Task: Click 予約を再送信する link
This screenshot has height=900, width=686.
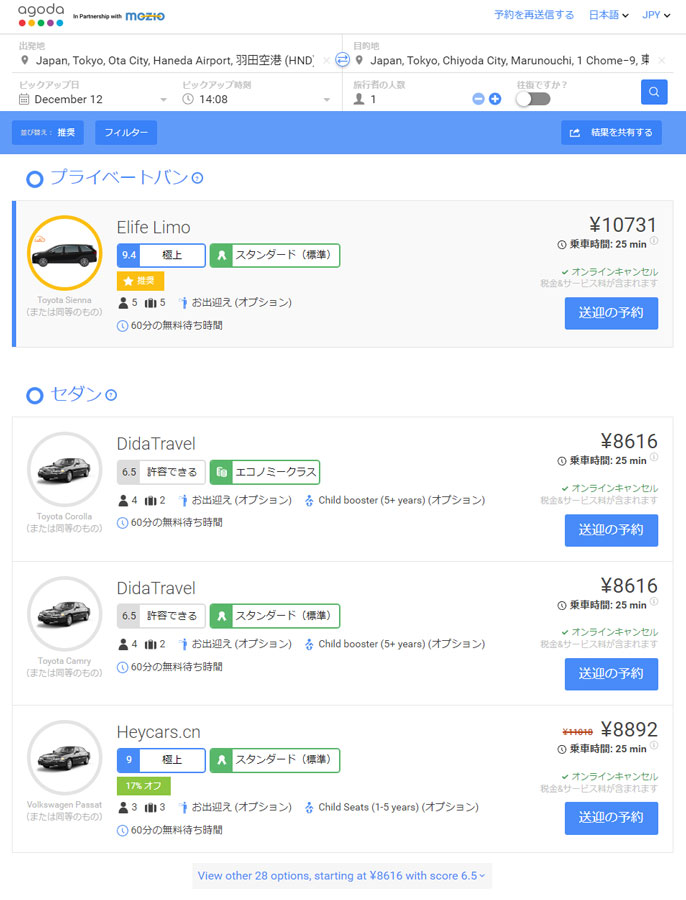Action: coord(534,15)
